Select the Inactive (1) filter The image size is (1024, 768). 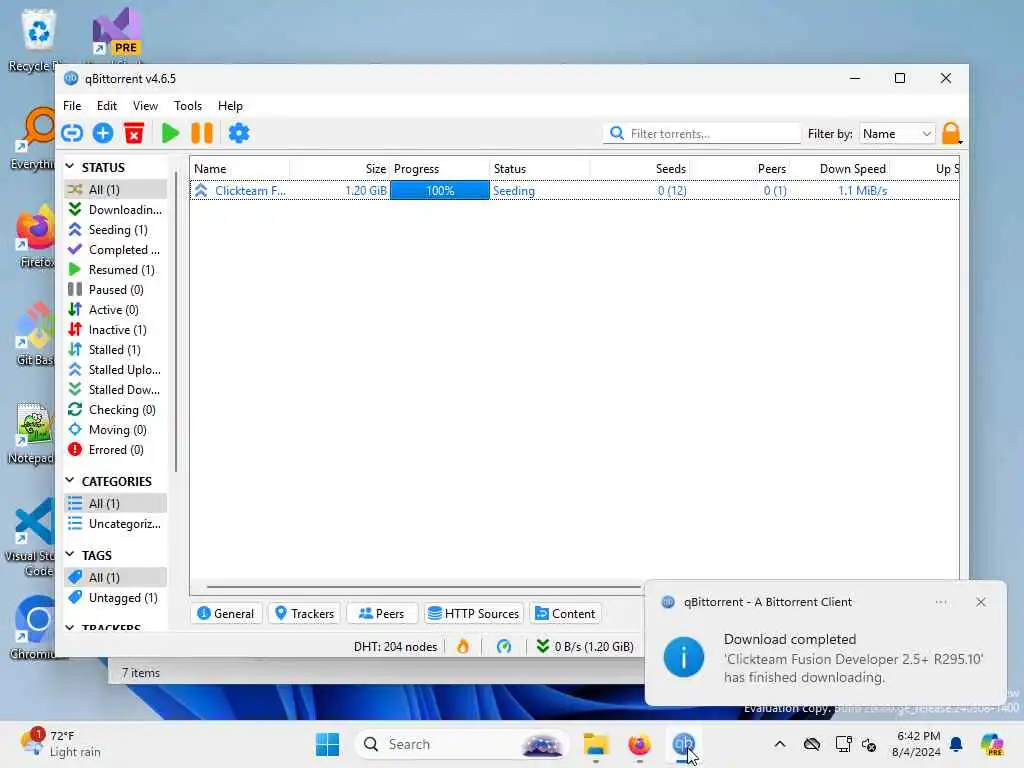[116, 330]
